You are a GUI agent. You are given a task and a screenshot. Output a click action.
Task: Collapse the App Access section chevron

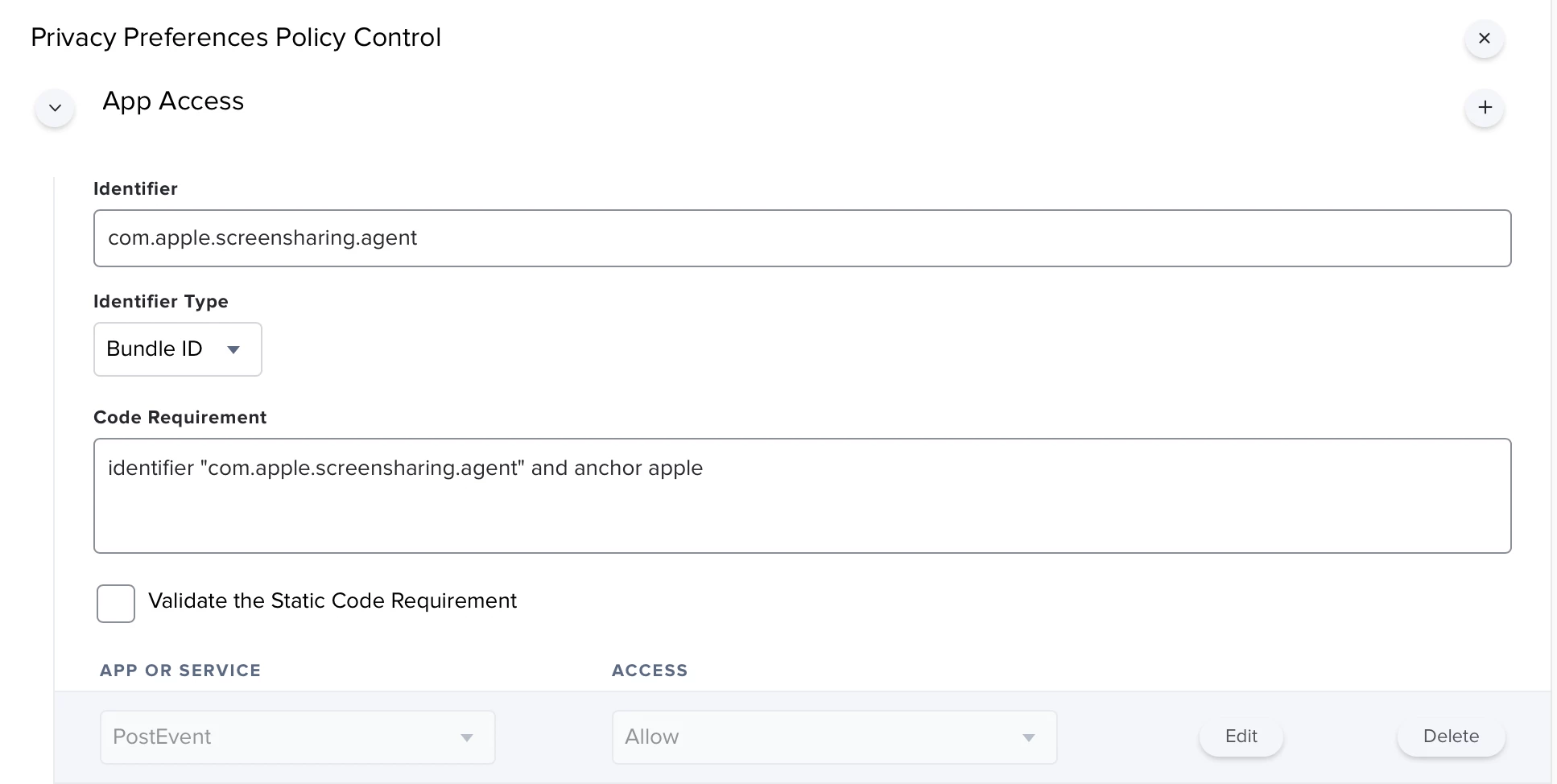pyautogui.click(x=55, y=108)
